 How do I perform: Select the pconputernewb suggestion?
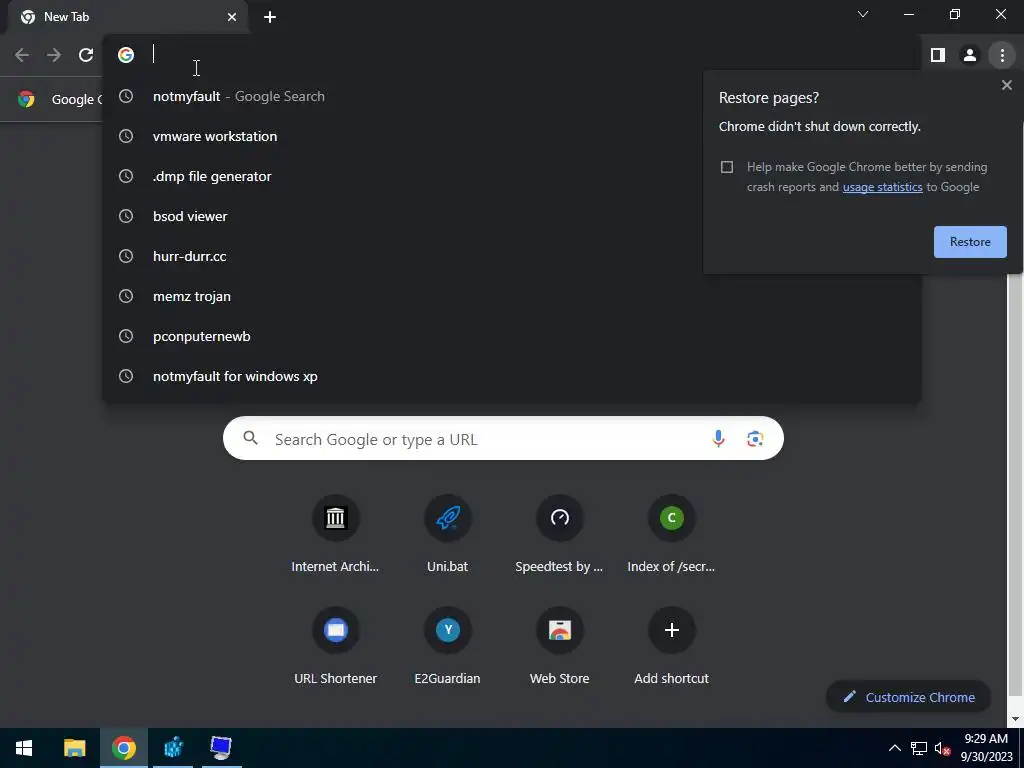coord(511,336)
